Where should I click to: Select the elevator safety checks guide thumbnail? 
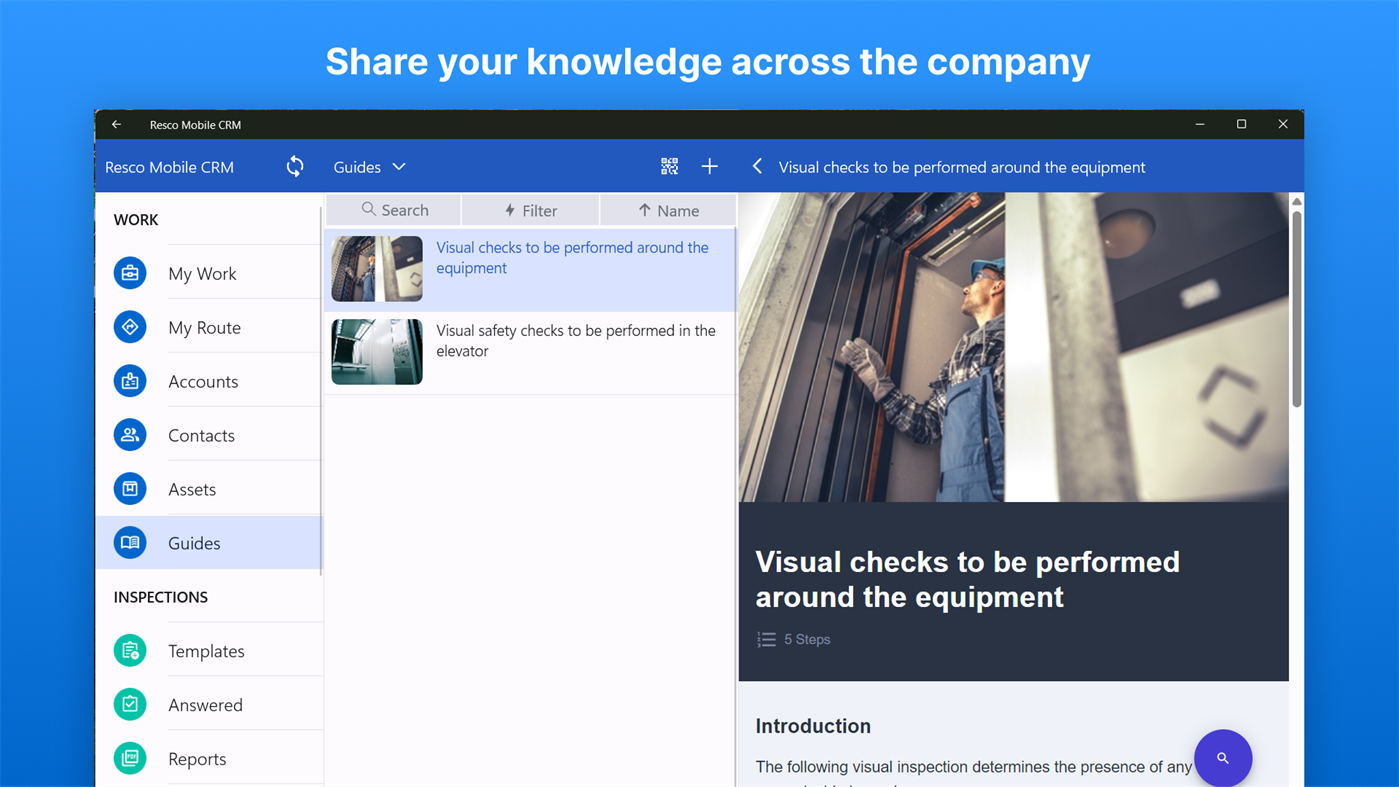(376, 351)
